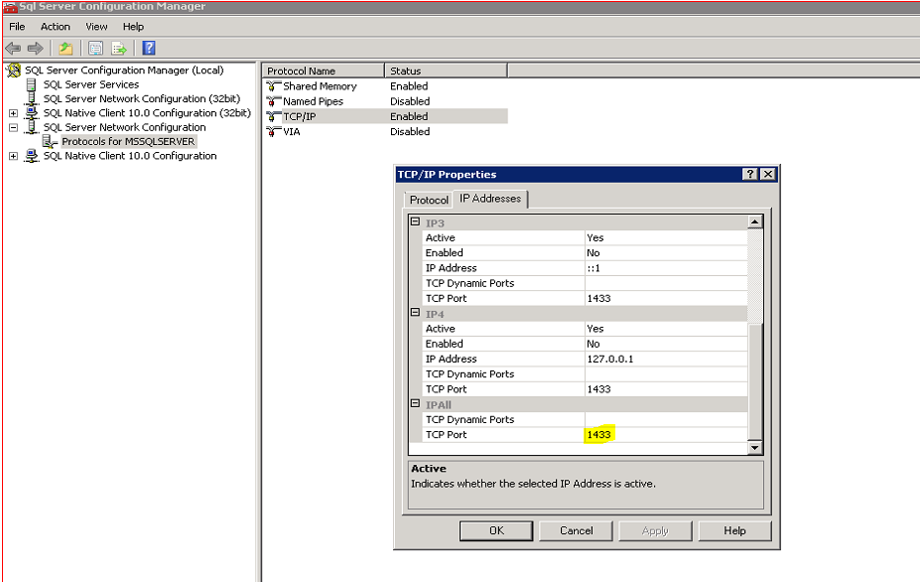The height and width of the screenshot is (582, 920).
Task: Click the property list scrollbar thumb
Action: tap(755, 381)
